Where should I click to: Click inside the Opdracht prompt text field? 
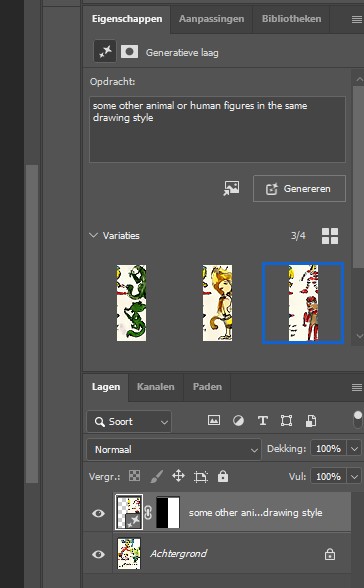click(x=217, y=129)
